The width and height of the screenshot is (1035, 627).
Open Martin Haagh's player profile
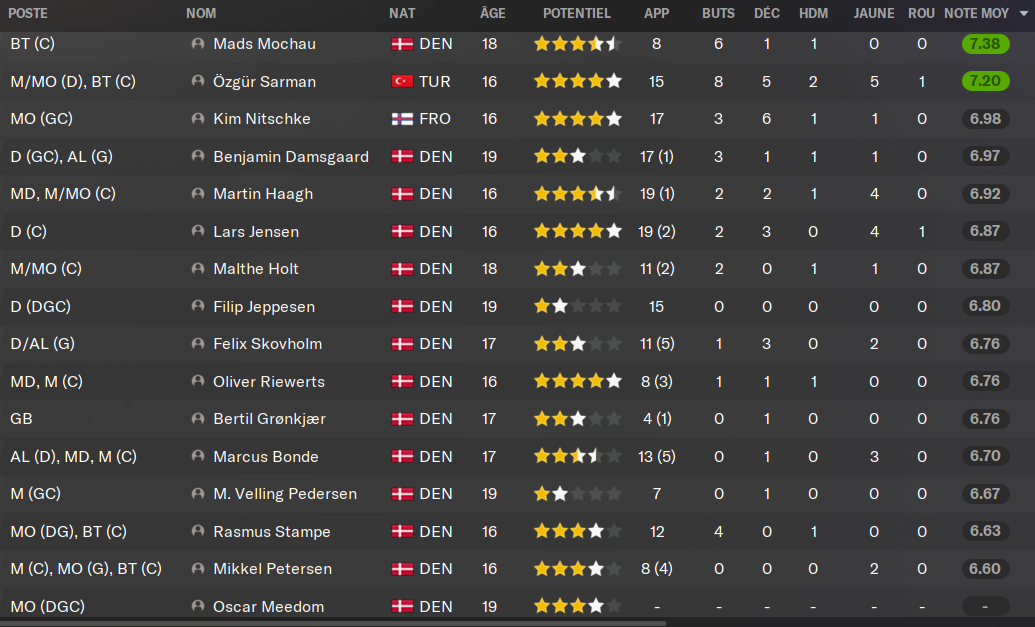tap(263, 194)
